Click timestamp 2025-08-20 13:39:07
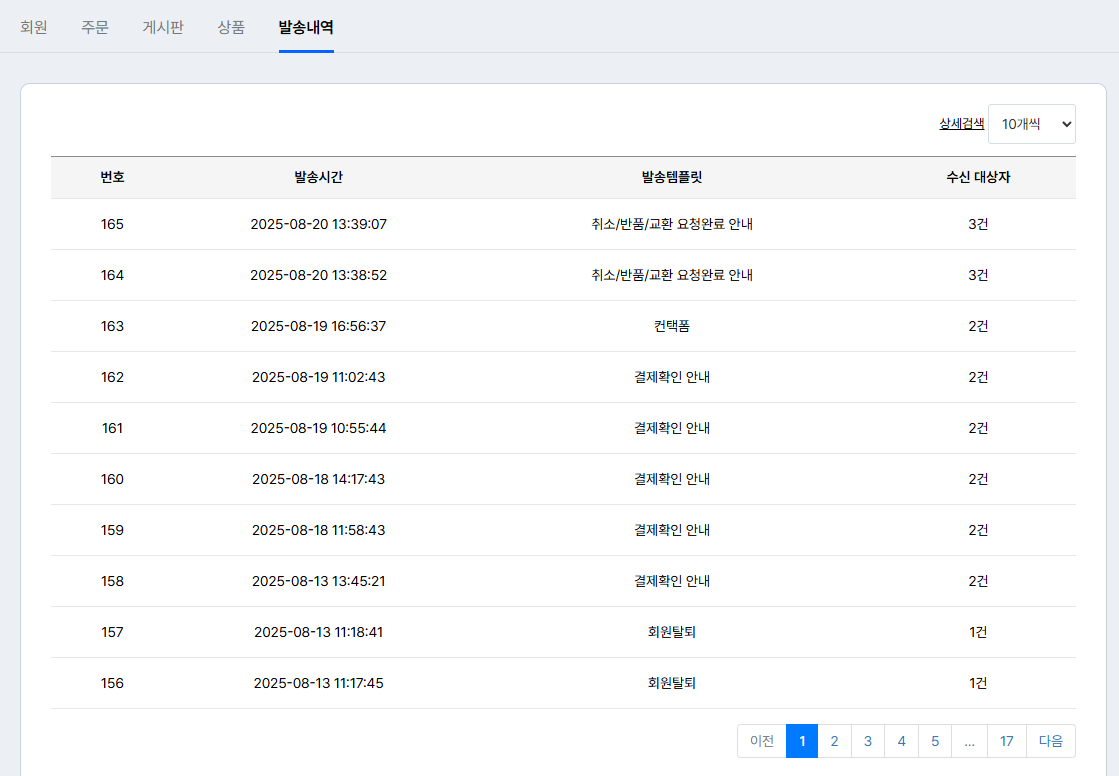The image size is (1119, 776). [x=318, y=224]
